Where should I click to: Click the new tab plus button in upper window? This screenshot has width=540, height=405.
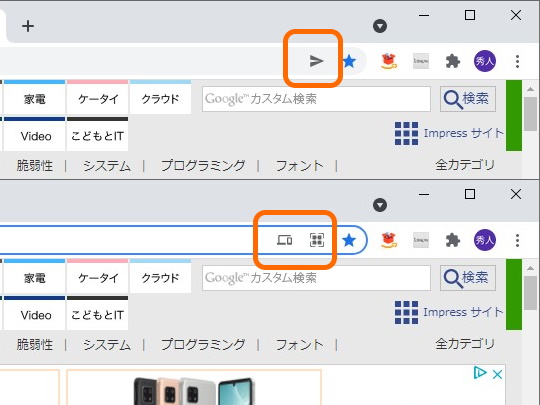28,26
